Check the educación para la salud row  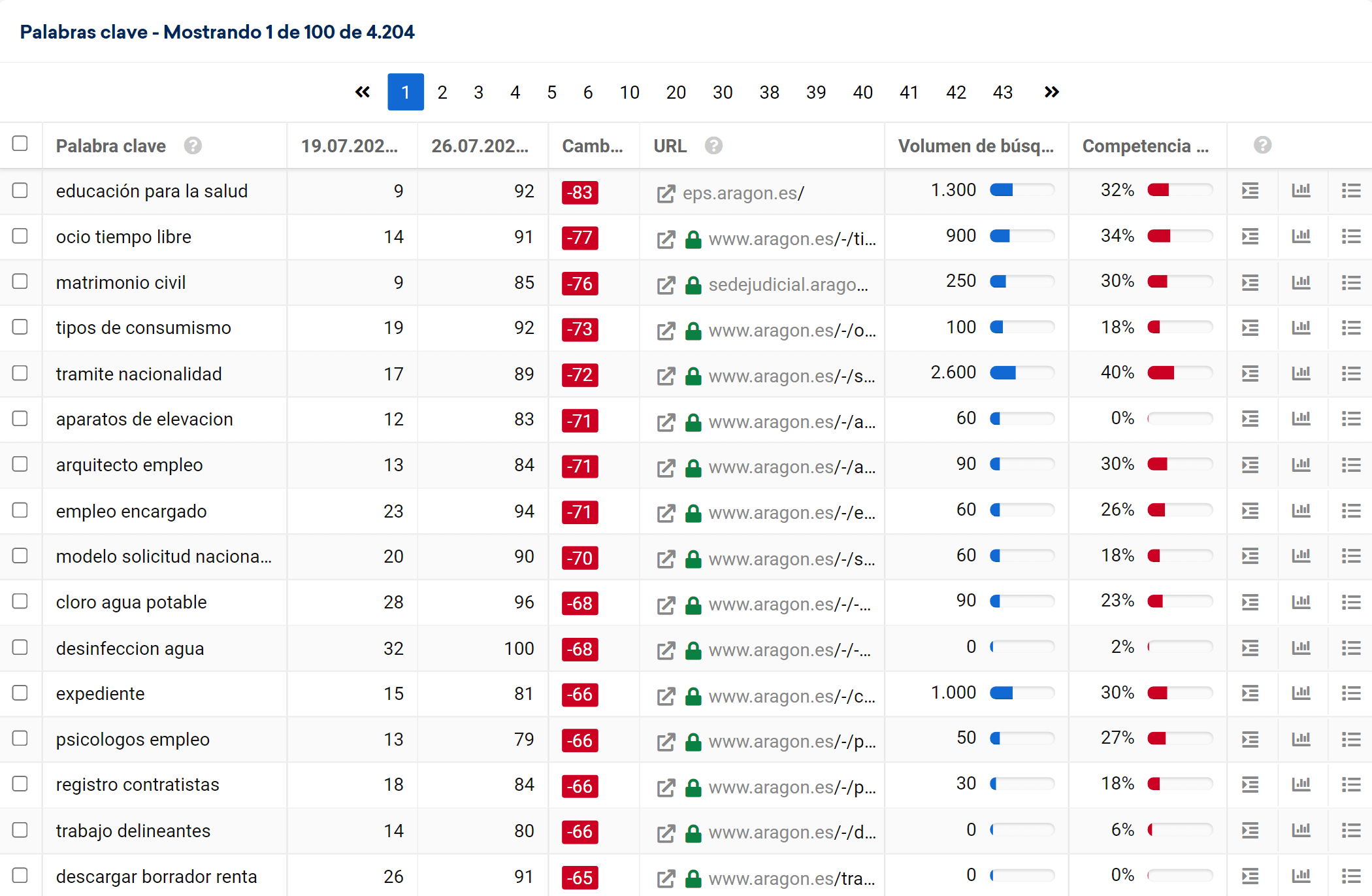pos(20,191)
